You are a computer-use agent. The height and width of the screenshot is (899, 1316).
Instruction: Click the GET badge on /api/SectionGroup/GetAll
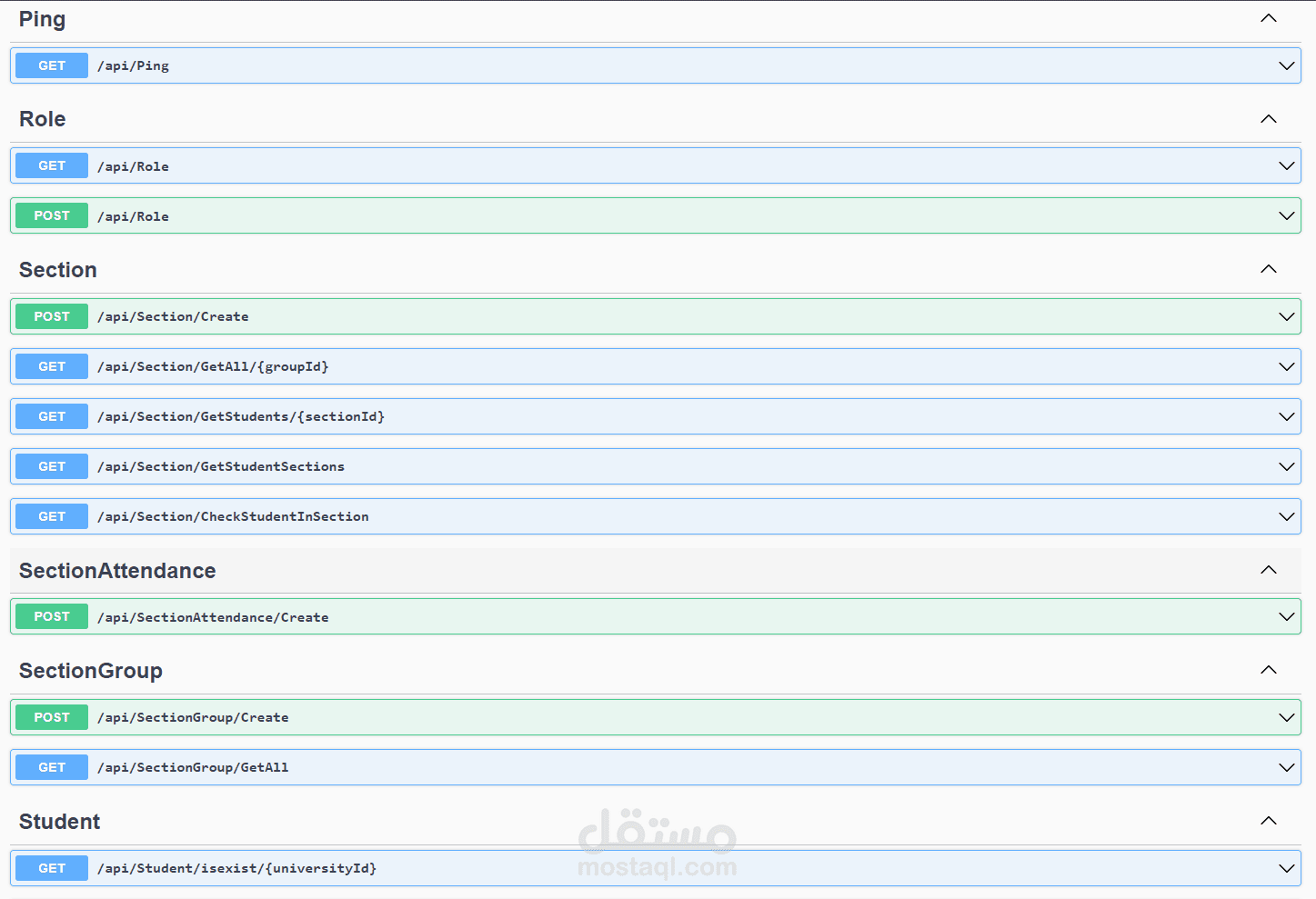pyautogui.click(x=51, y=766)
